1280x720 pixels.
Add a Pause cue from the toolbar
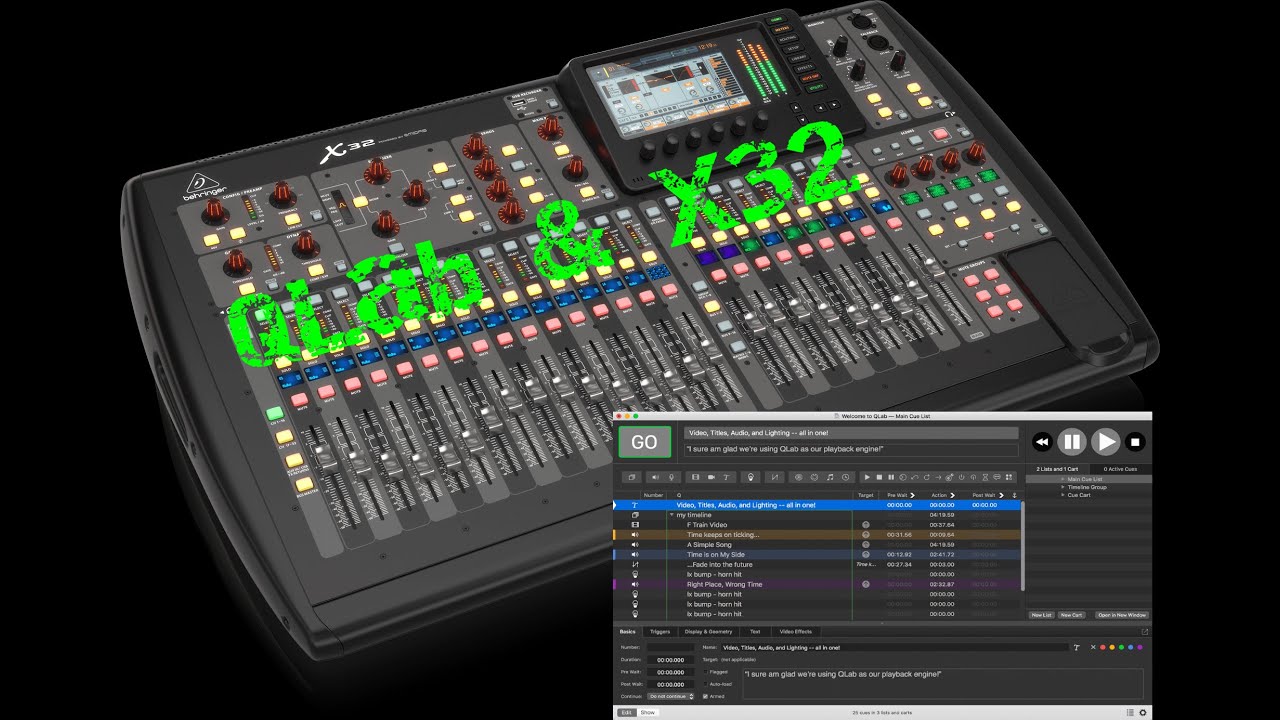pos(891,477)
